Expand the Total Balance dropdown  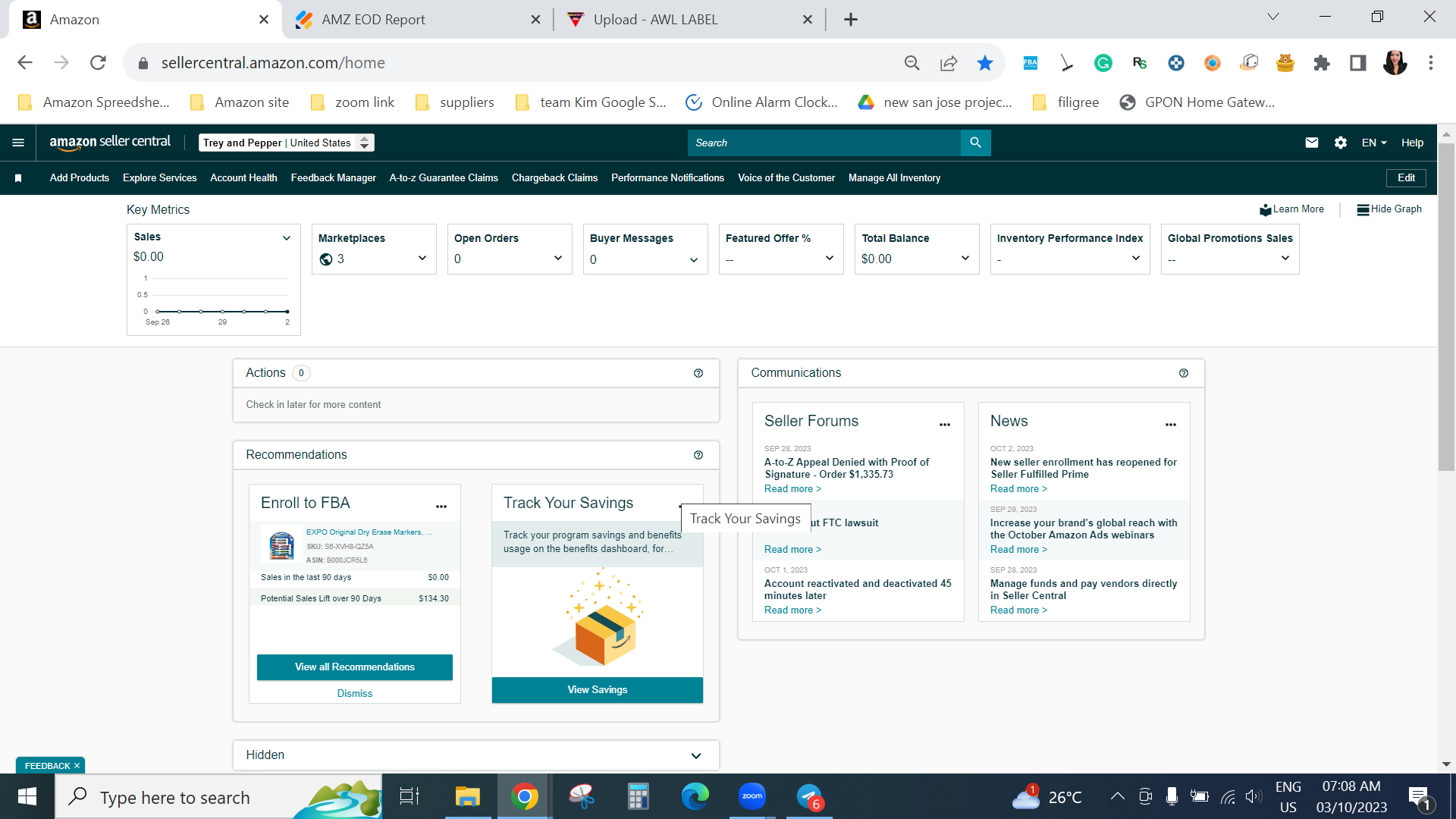pyautogui.click(x=965, y=259)
